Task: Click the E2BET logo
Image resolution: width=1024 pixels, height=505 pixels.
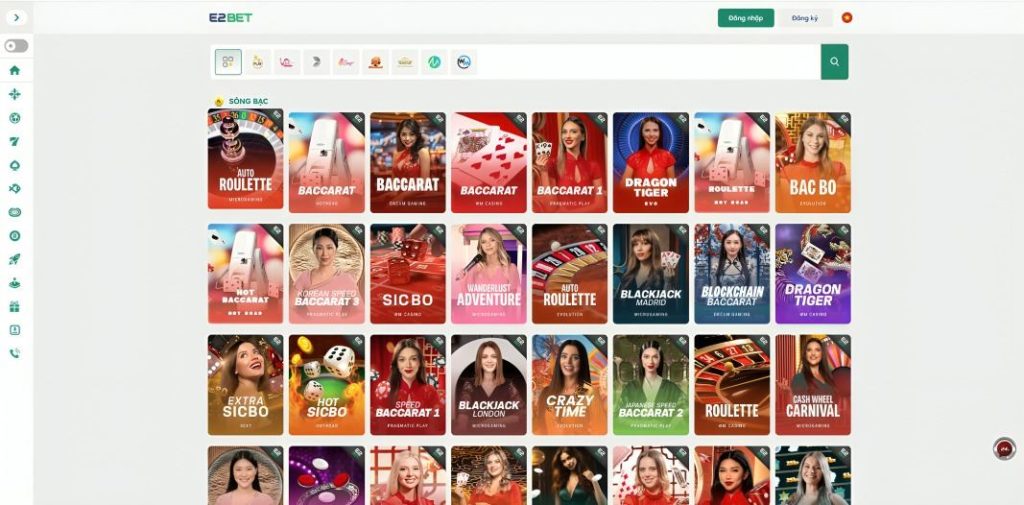Action: (231, 18)
